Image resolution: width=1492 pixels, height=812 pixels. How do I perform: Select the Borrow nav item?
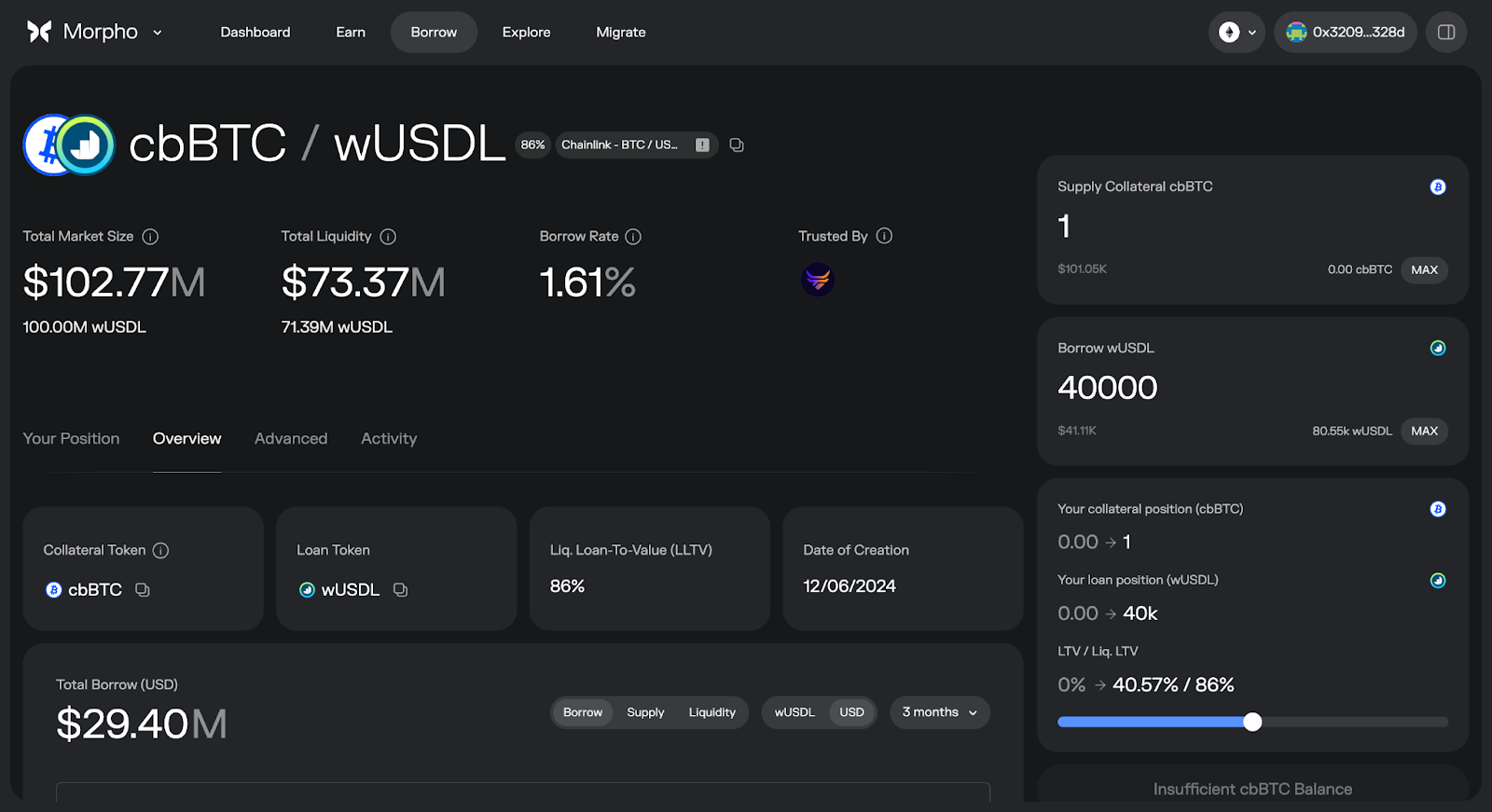click(x=434, y=32)
